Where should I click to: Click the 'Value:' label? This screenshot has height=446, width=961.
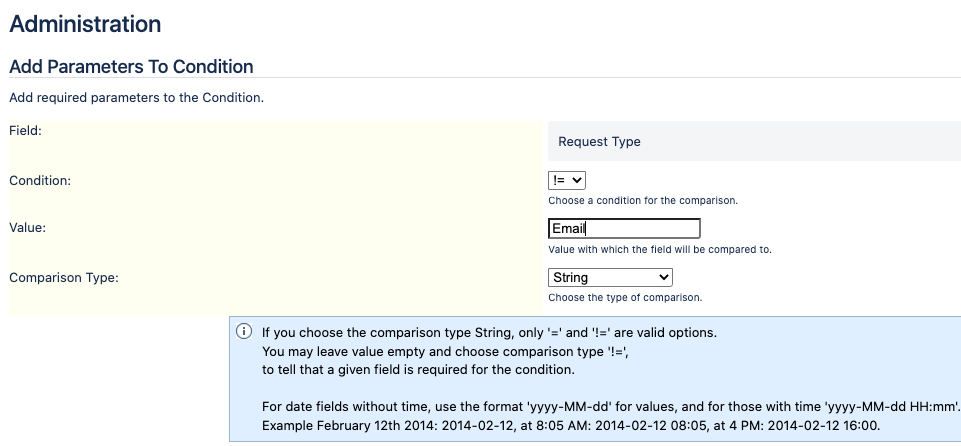pyautogui.click(x=28, y=228)
